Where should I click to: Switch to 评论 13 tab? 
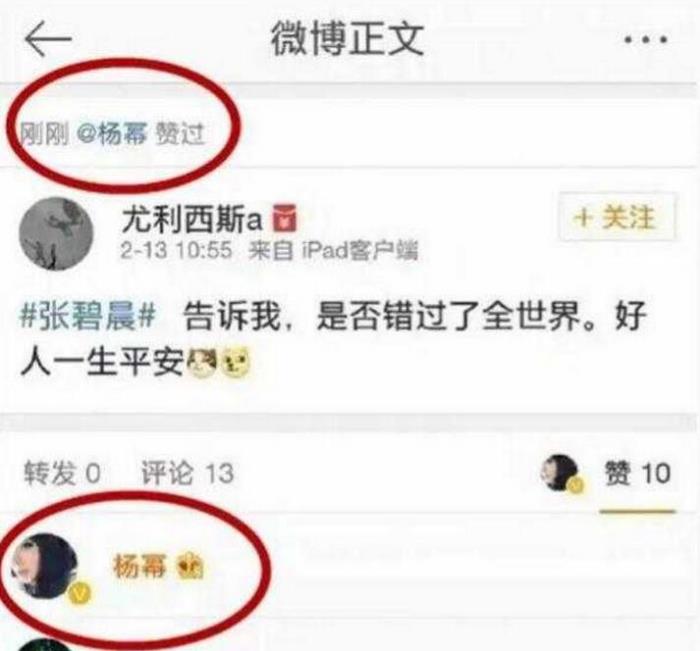pos(188,473)
